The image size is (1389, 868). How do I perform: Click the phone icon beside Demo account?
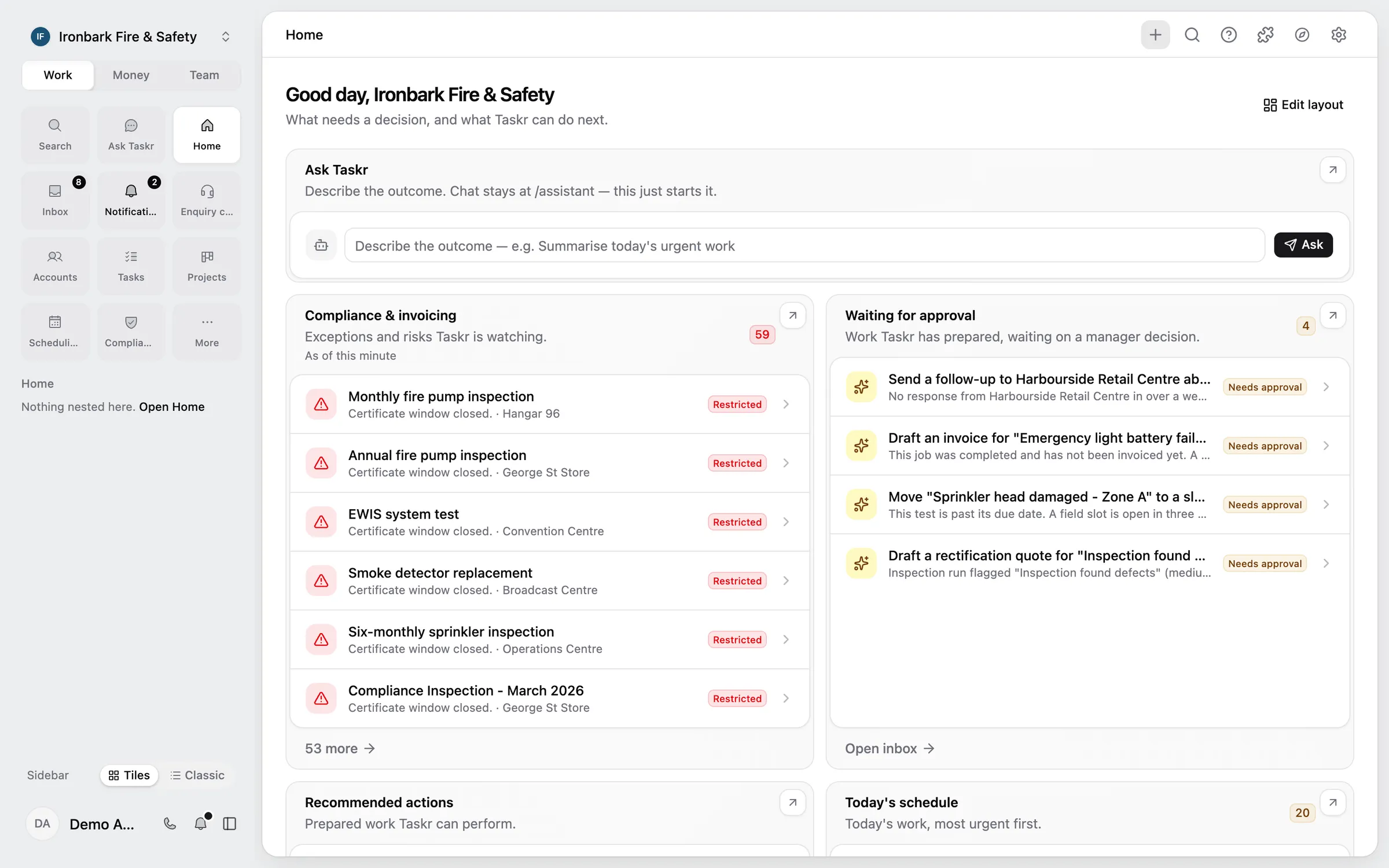(x=170, y=823)
